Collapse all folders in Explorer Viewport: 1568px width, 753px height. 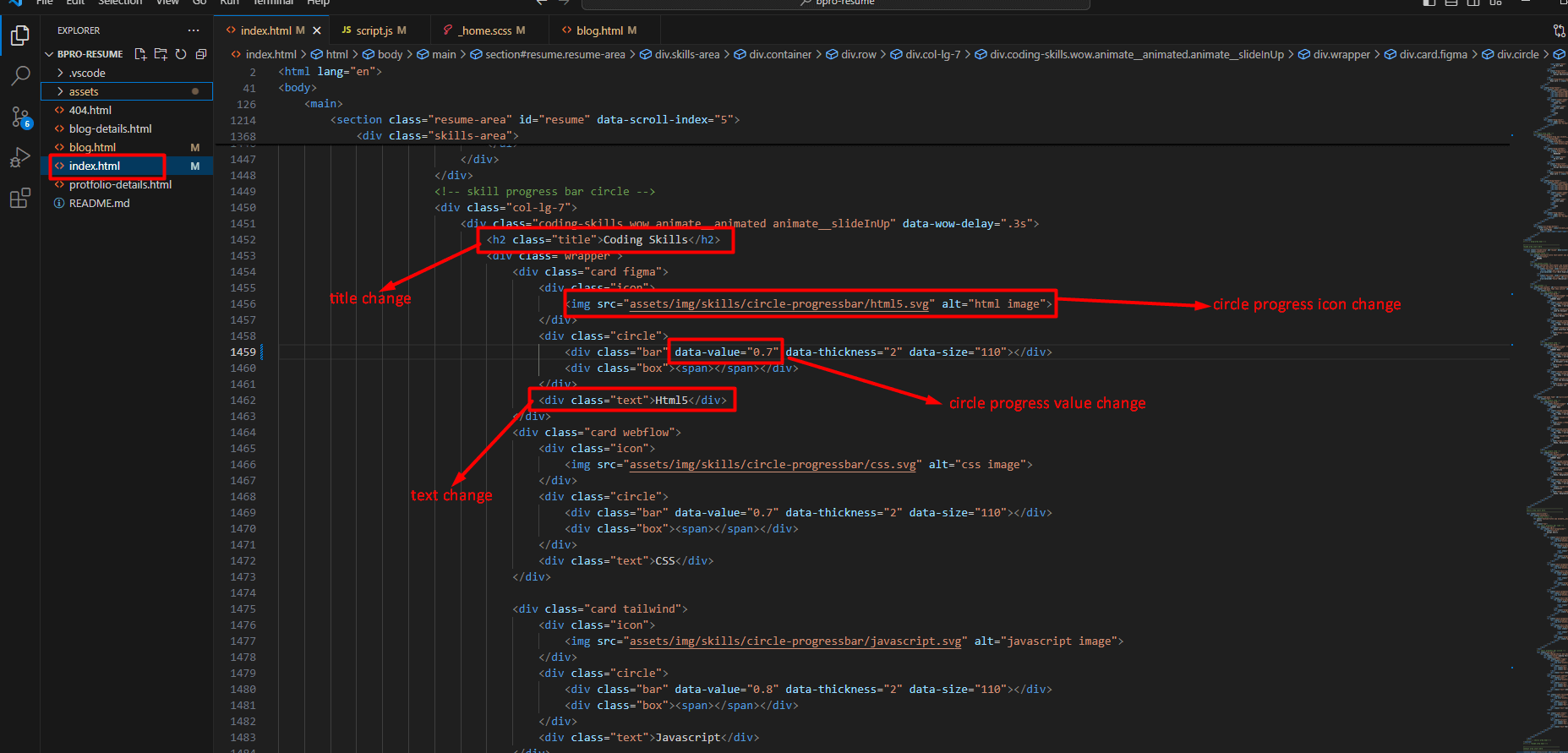(x=201, y=54)
